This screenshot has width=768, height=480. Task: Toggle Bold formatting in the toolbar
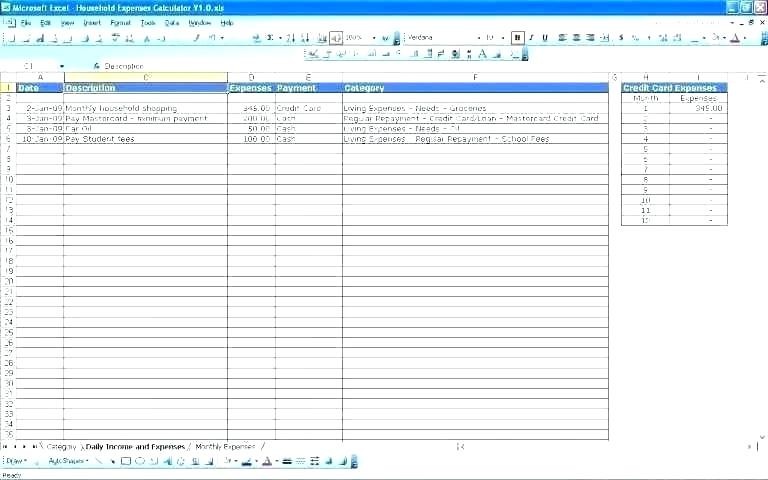tap(518, 38)
